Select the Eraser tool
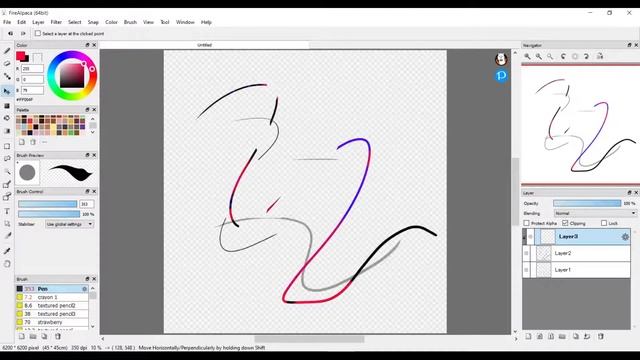The width and height of the screenshot is (640, 360). 7,64
